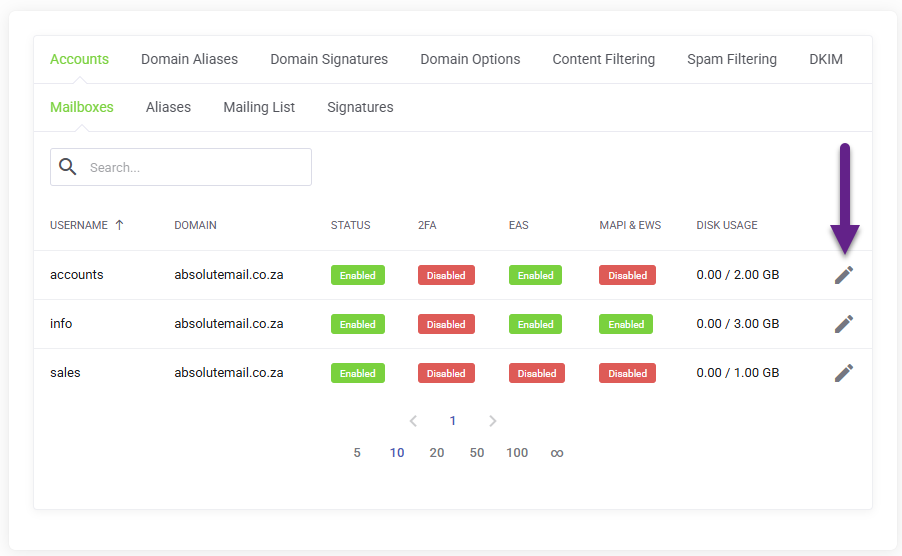The width and height of the screenshot is (902, 556).
Task: Sort by USERNAME column header
Action: [x=79, y=225]
